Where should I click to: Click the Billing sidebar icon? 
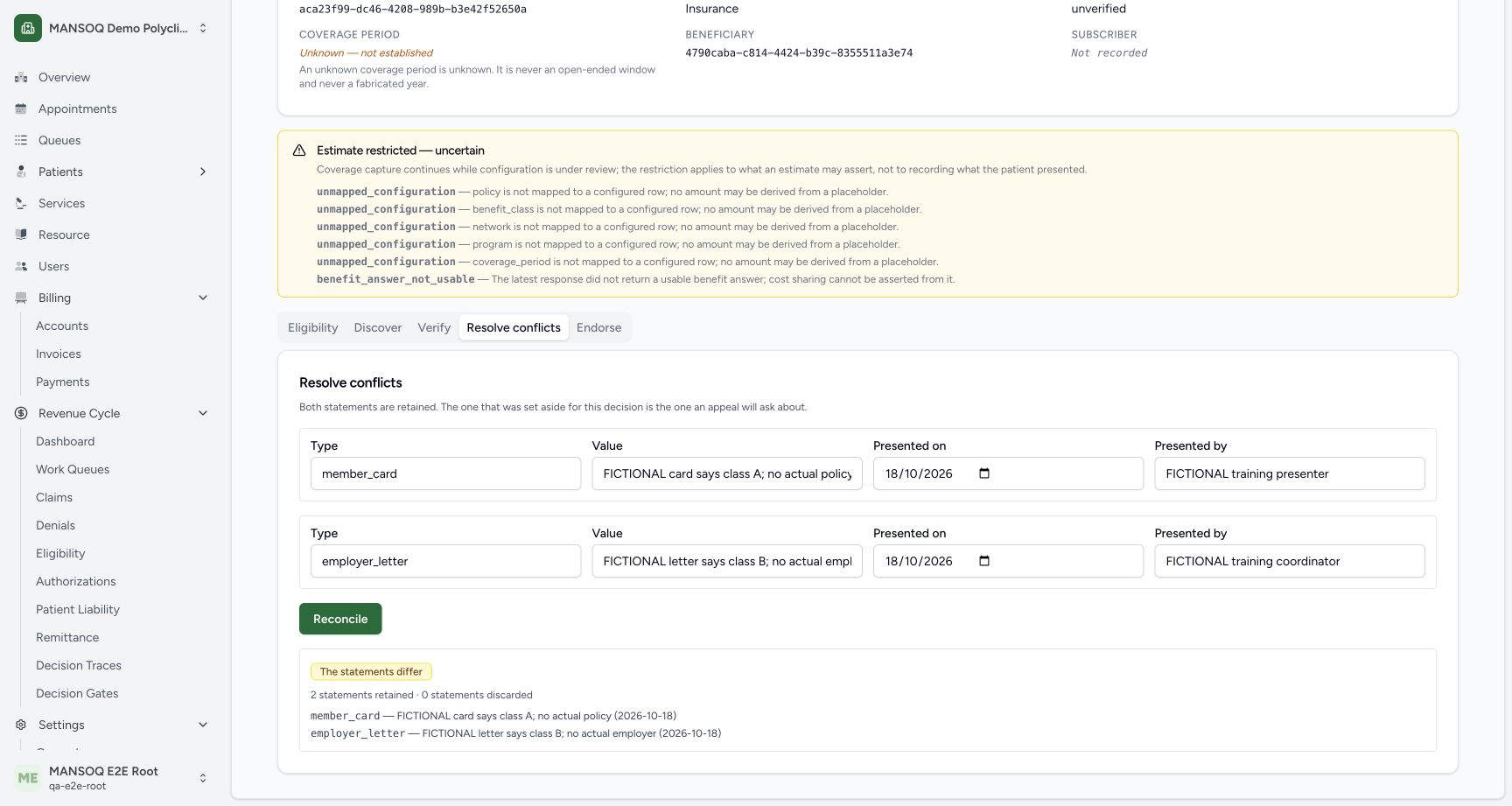coord(21,298)
